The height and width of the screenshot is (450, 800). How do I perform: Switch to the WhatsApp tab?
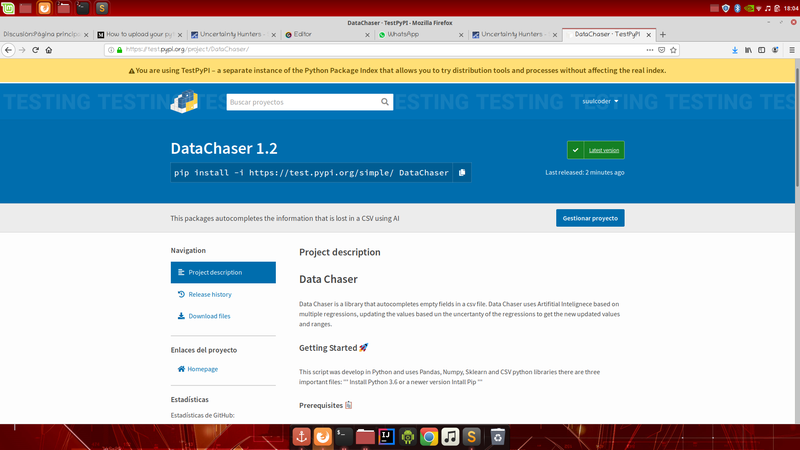tap(417, 34)
